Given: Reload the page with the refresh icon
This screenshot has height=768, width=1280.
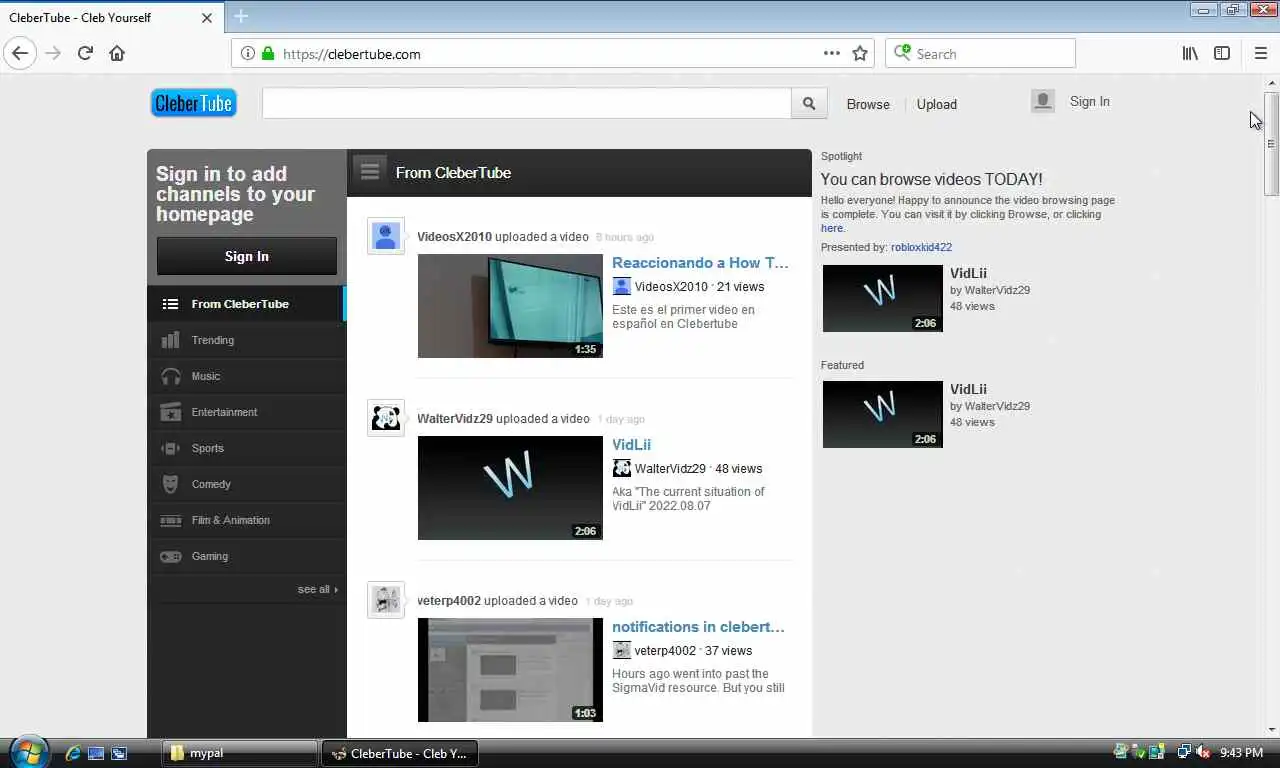Looking at the screenshot, I should tap(85, 54).
